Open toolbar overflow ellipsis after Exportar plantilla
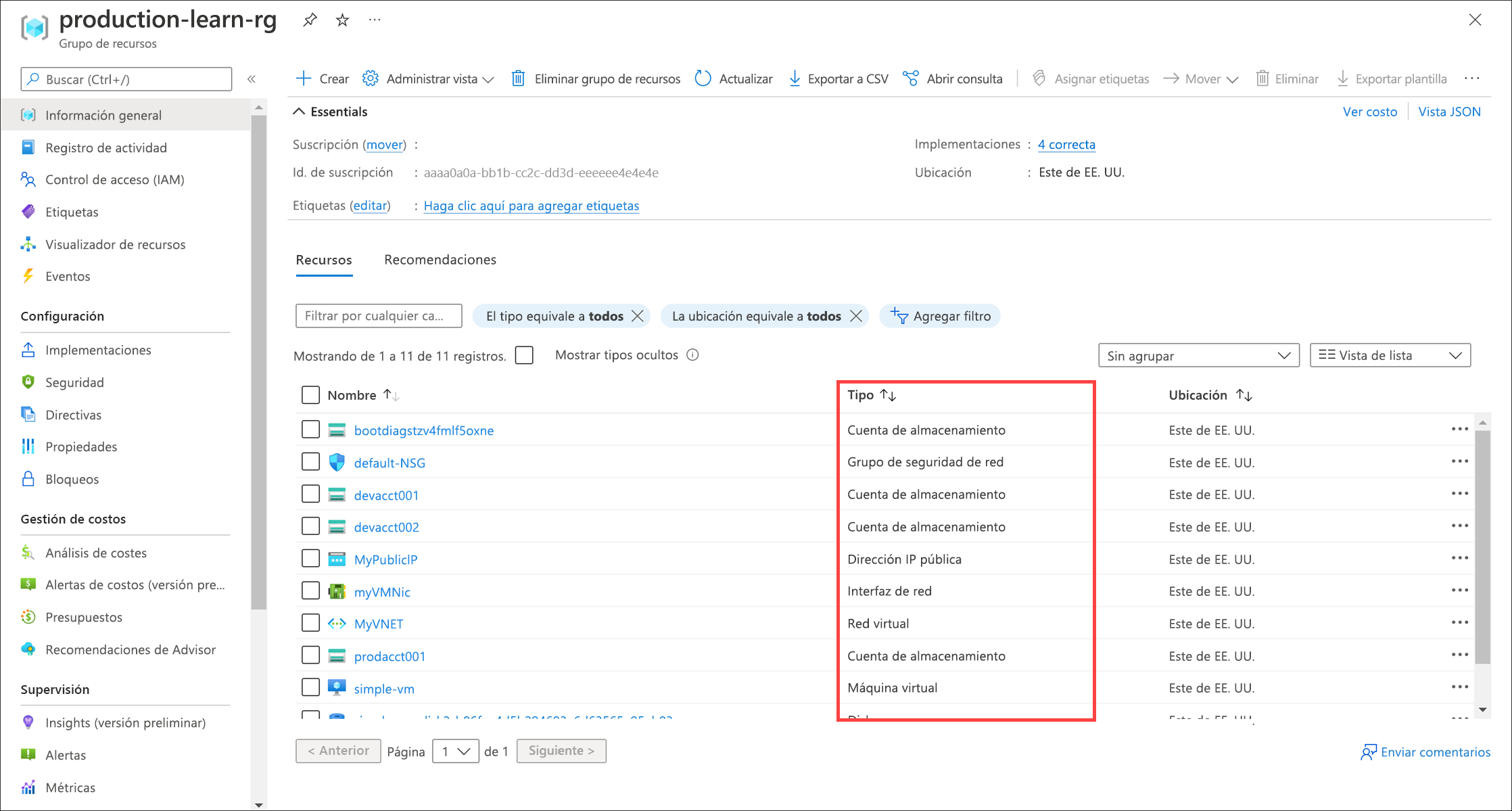Viewport: 1512px width, 811px height. coord(1472,78)
